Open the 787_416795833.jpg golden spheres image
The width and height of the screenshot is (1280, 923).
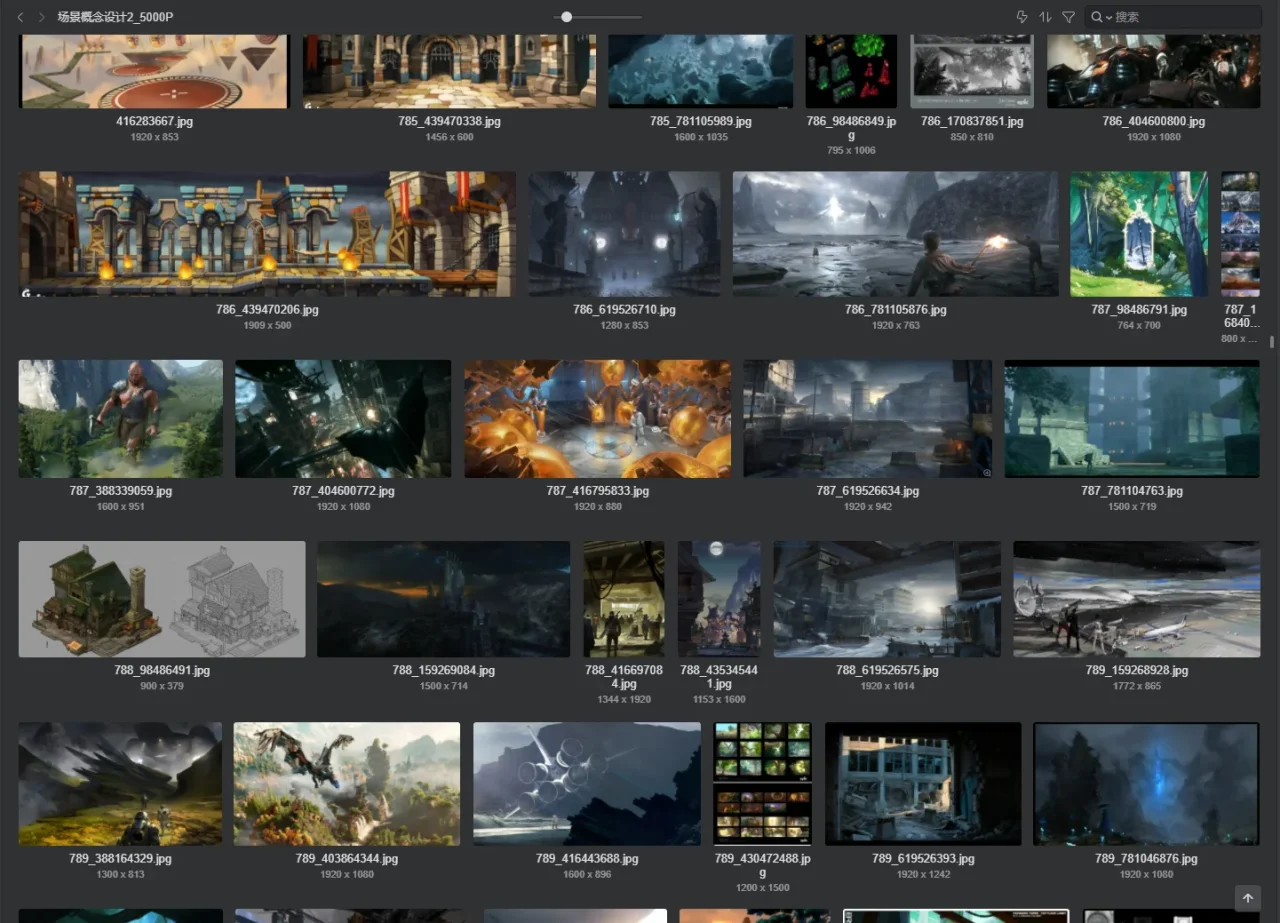(x=597, y=419)
